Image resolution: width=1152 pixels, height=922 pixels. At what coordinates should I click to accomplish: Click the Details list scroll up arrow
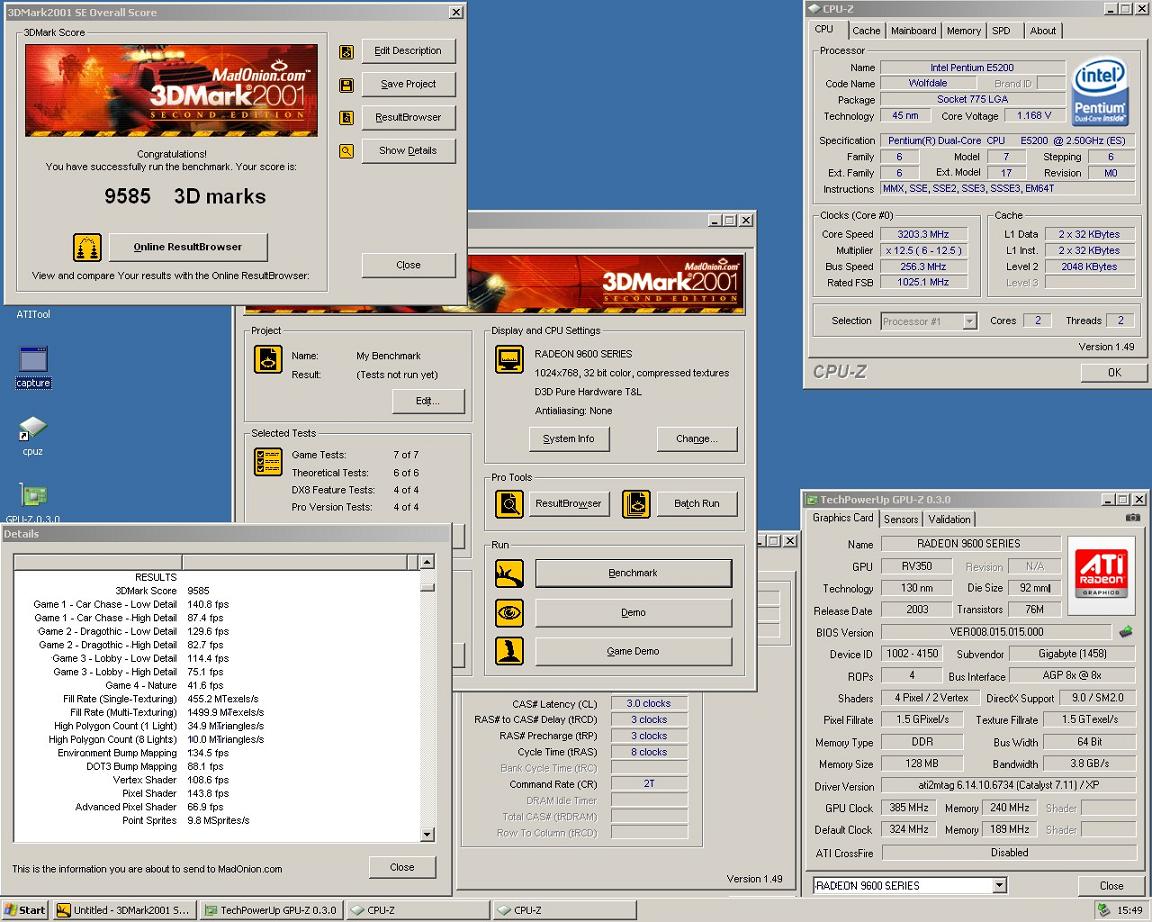pos(427,563)
